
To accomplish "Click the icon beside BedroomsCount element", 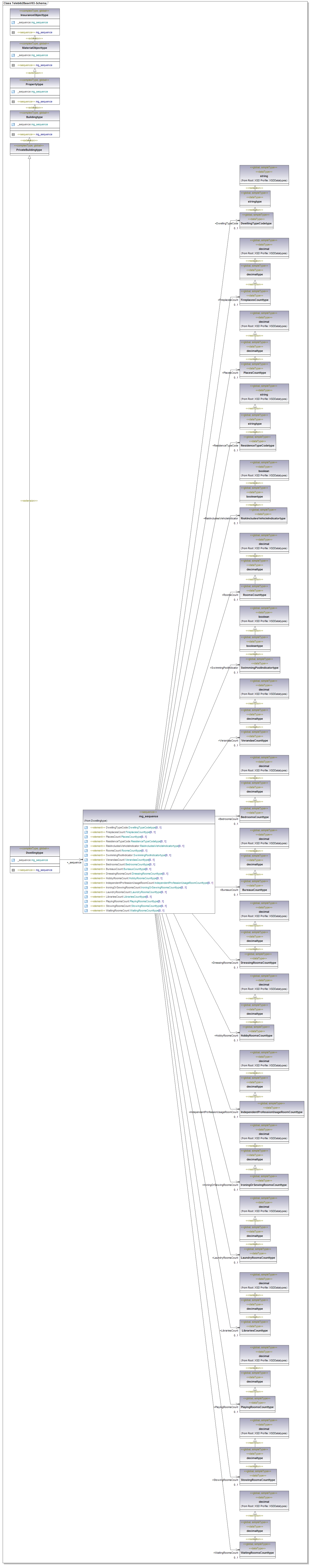I will [86, 864].
